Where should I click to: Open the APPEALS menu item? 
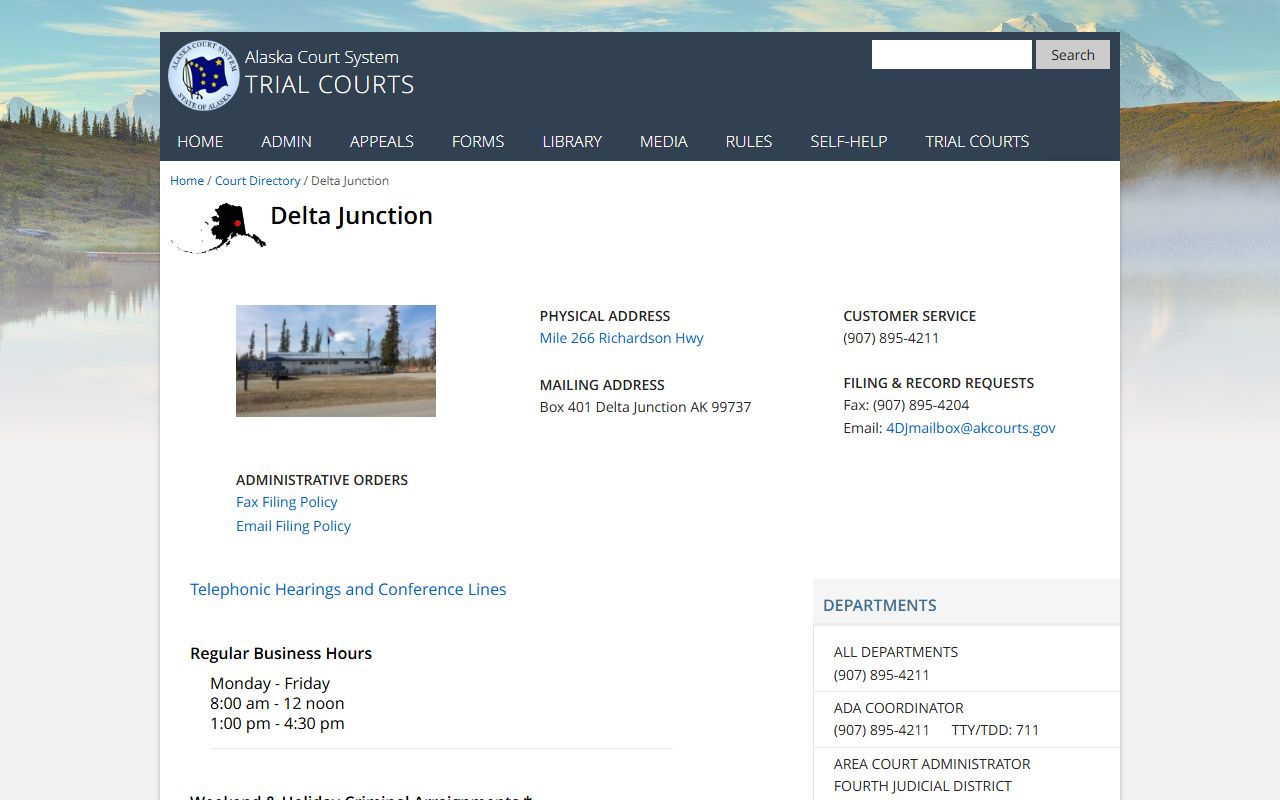coord(382,141)
